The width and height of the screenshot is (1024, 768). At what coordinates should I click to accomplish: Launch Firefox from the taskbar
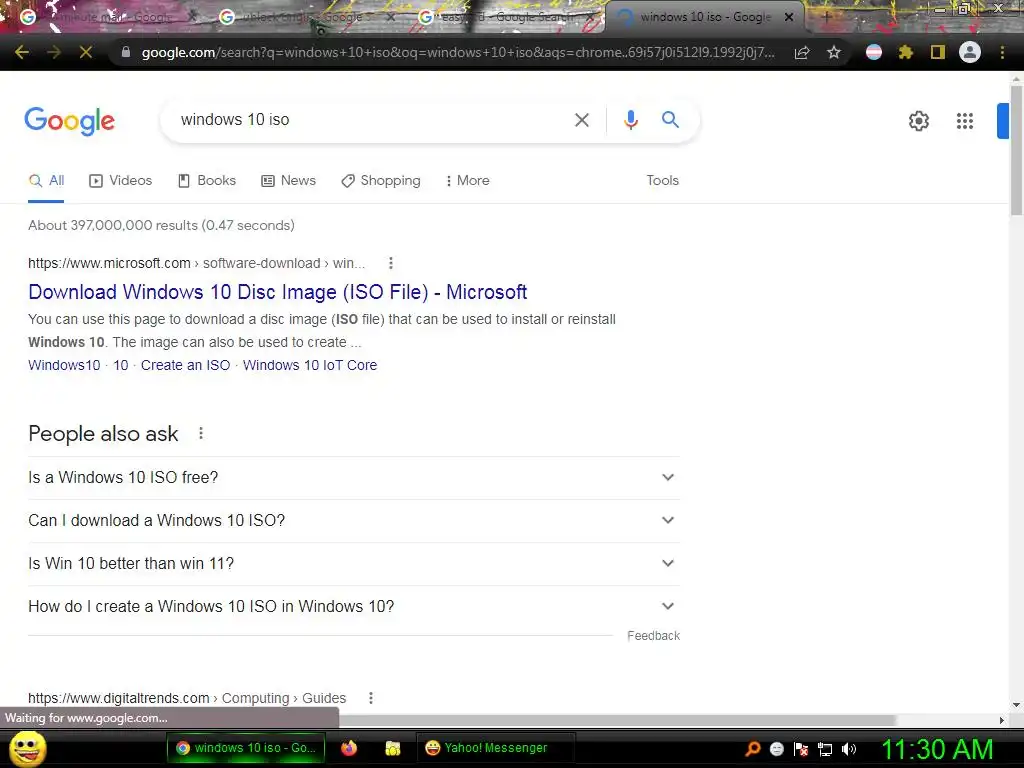(x=349, y=748)
